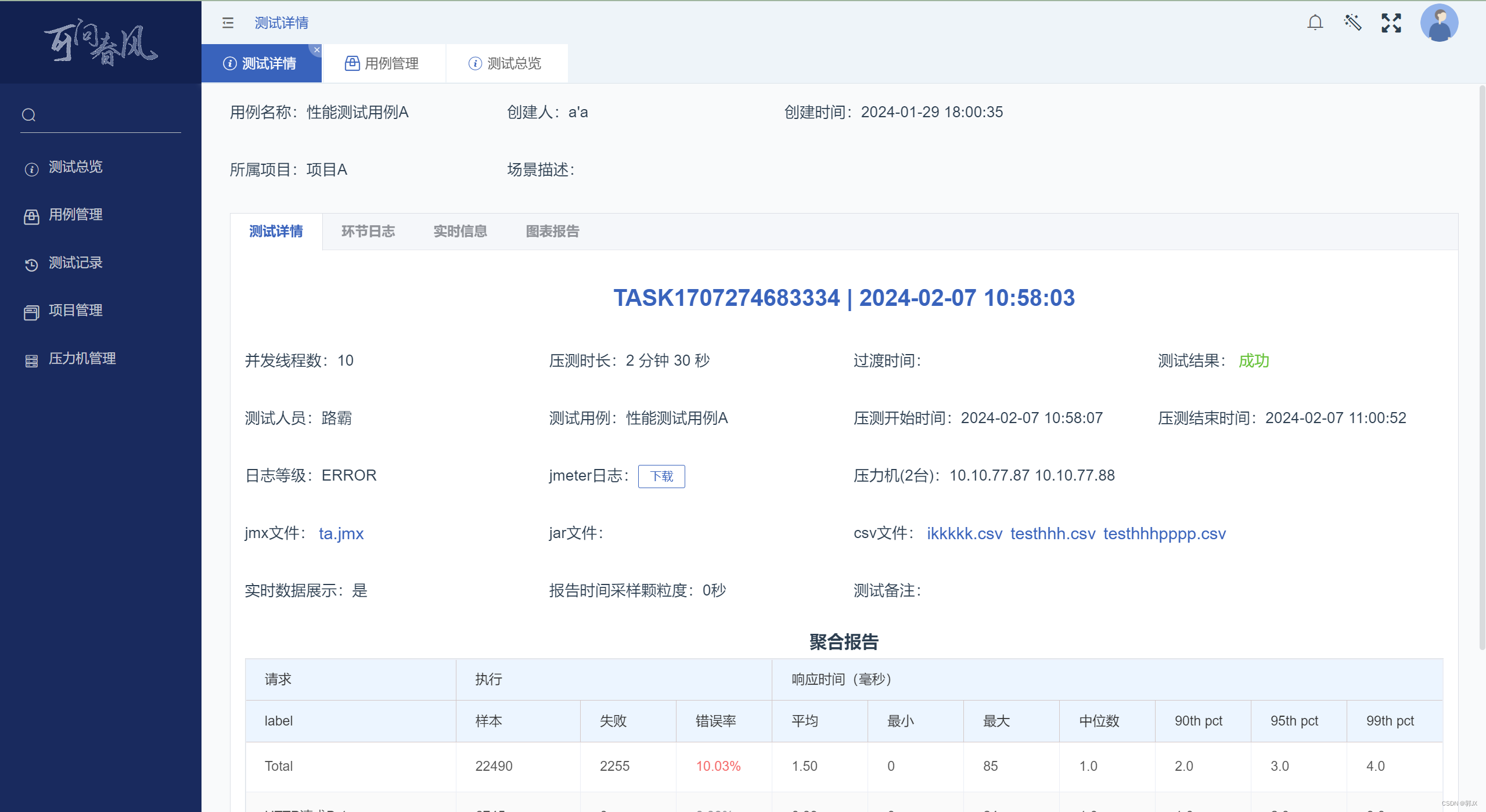
Task: Click the 错误率 column header
Action: 724,721
